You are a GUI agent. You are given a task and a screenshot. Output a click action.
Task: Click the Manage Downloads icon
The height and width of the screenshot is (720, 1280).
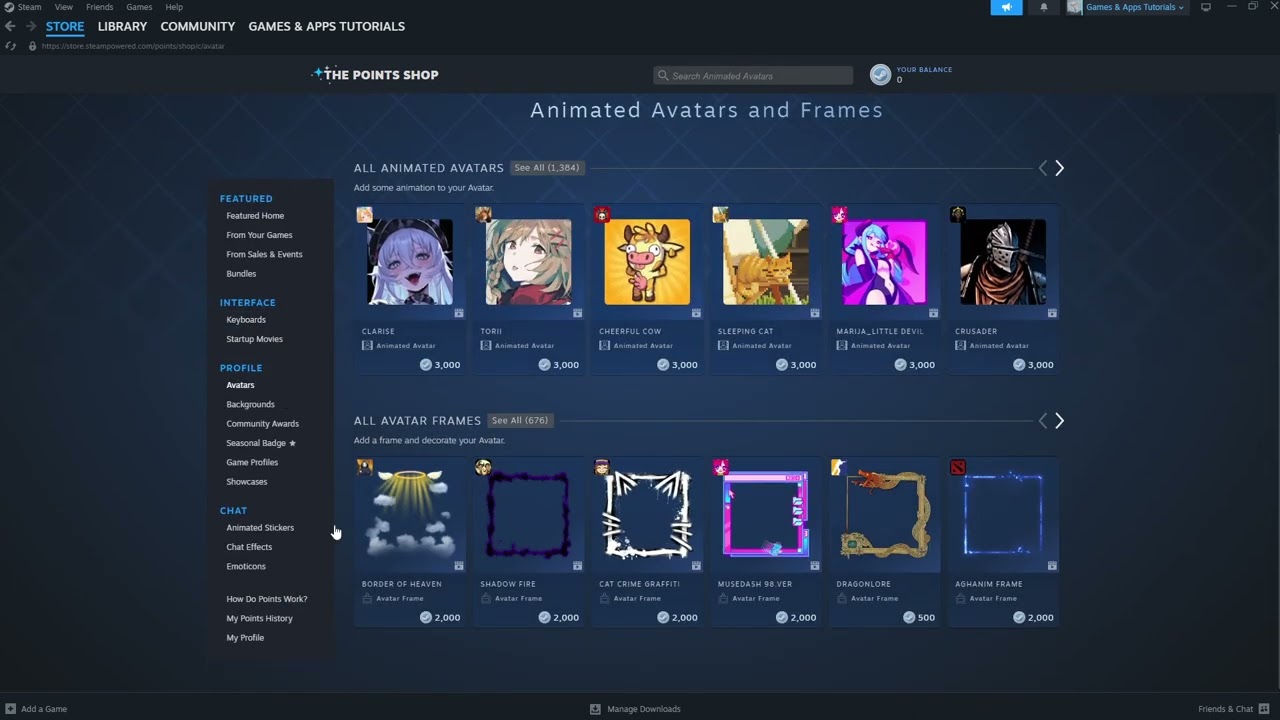click(595, 709)
